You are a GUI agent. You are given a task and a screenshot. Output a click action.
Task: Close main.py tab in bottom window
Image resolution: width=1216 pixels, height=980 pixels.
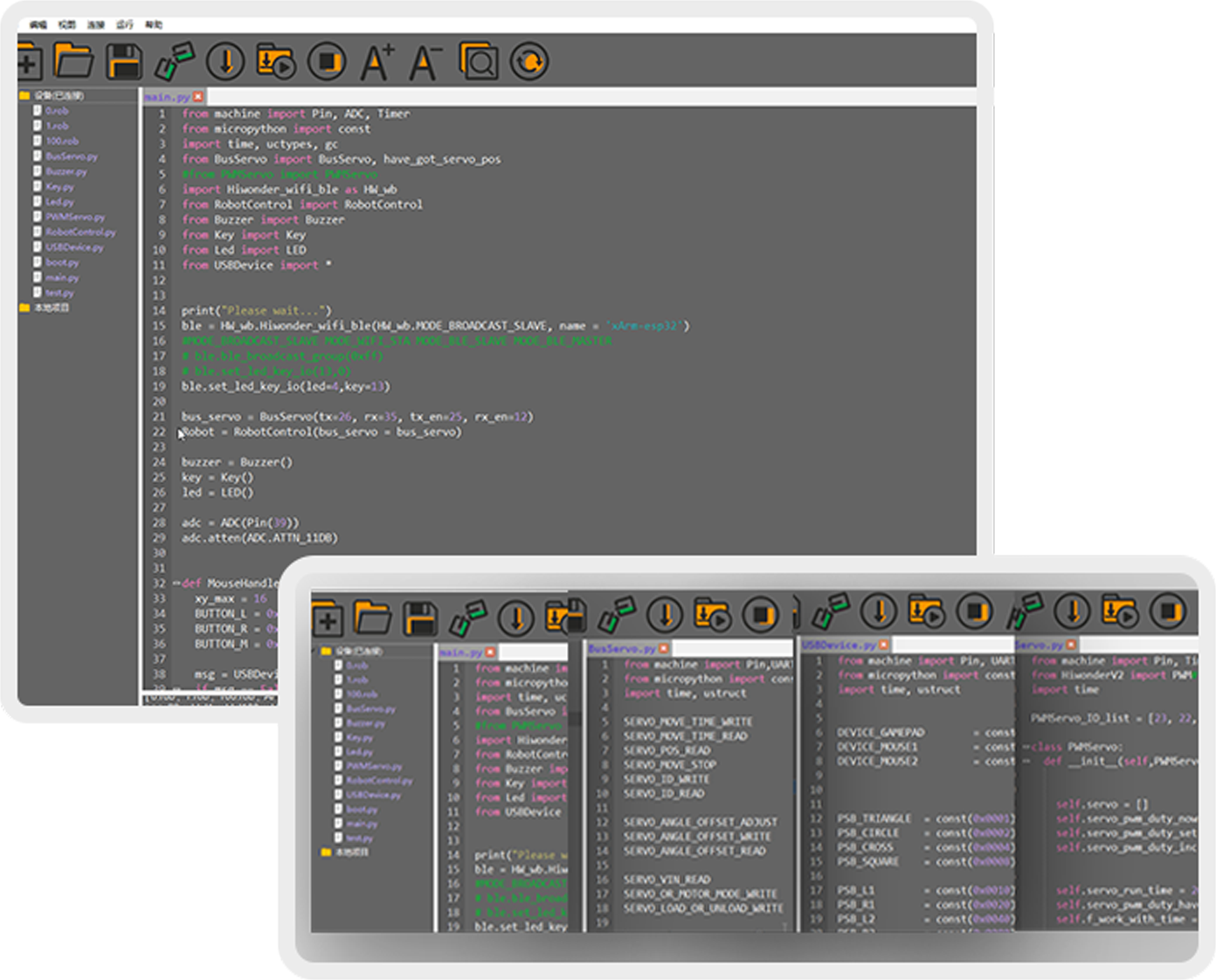pos(491,652)
